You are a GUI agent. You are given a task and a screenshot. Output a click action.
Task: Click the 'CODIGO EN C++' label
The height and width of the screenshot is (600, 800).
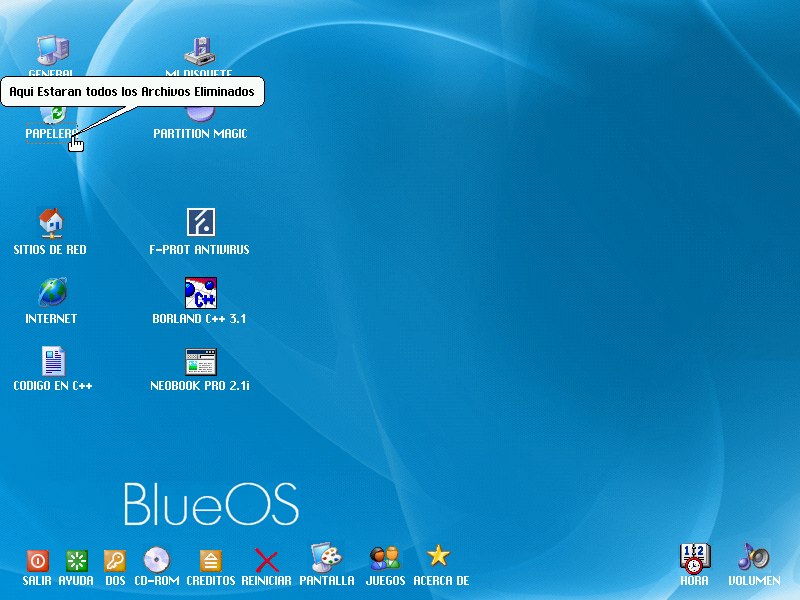tap(53, 386)
